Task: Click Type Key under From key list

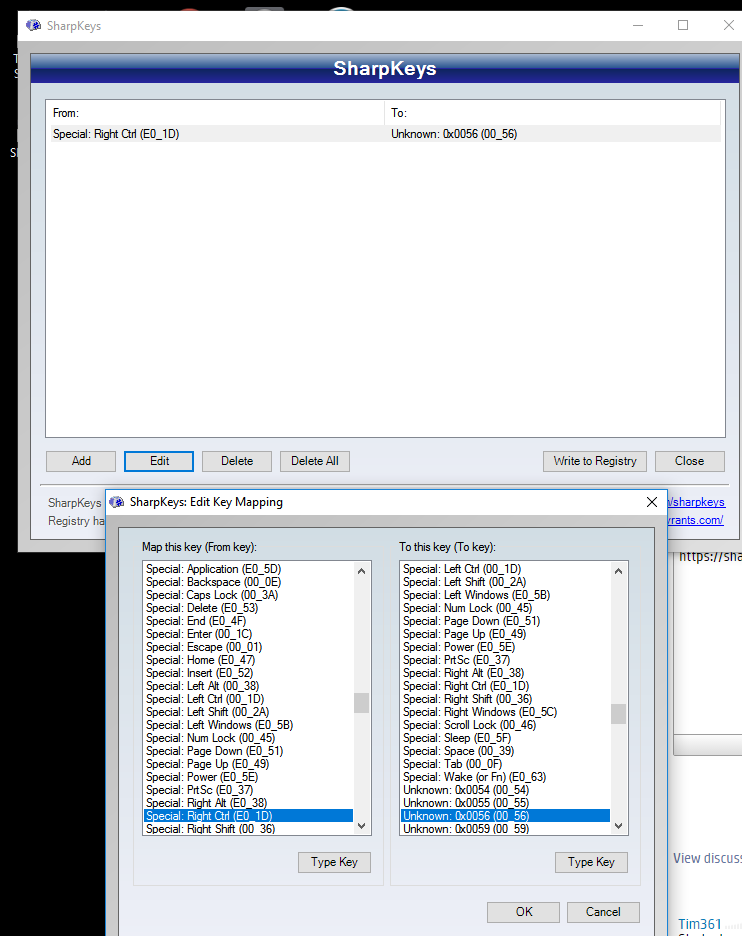Action: pos(334,862)
